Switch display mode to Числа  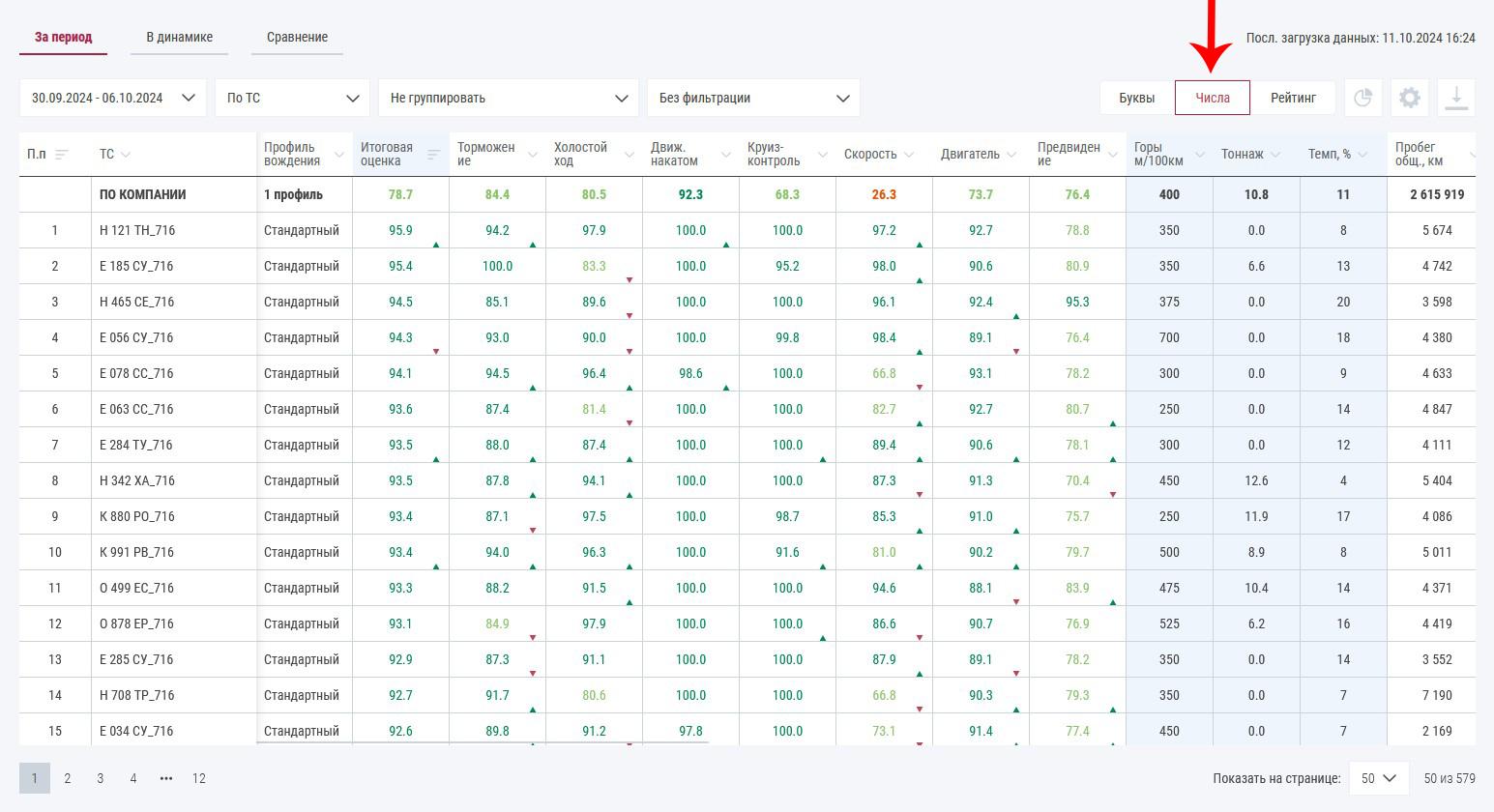(1213, 98)
